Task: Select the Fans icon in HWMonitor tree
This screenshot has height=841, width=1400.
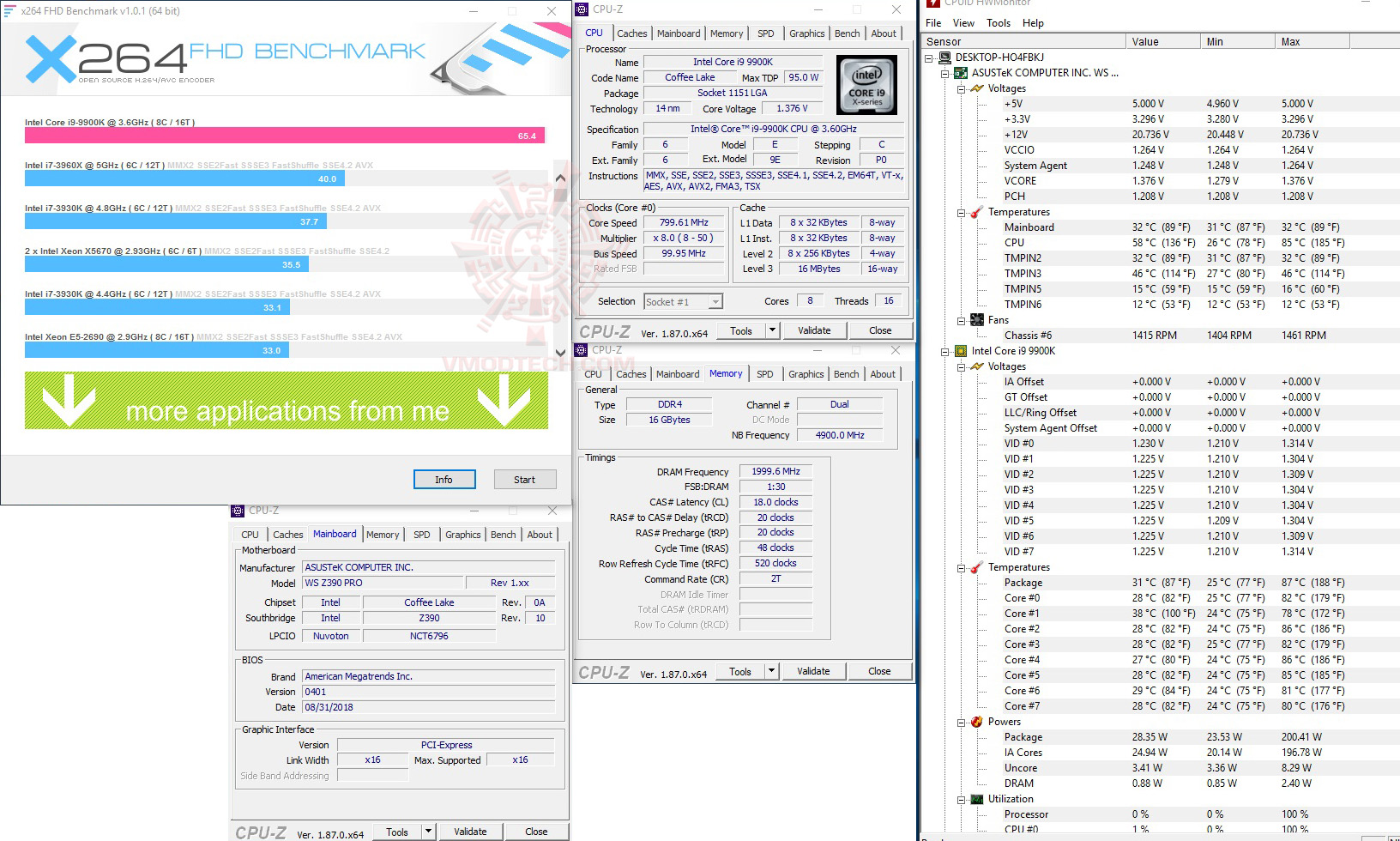Action: coord(977,319)
